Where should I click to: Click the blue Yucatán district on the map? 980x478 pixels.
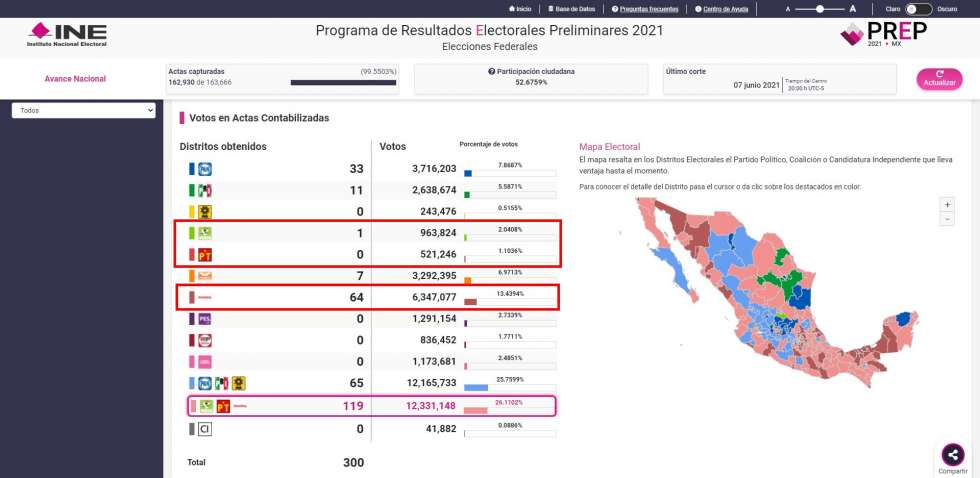902,319
